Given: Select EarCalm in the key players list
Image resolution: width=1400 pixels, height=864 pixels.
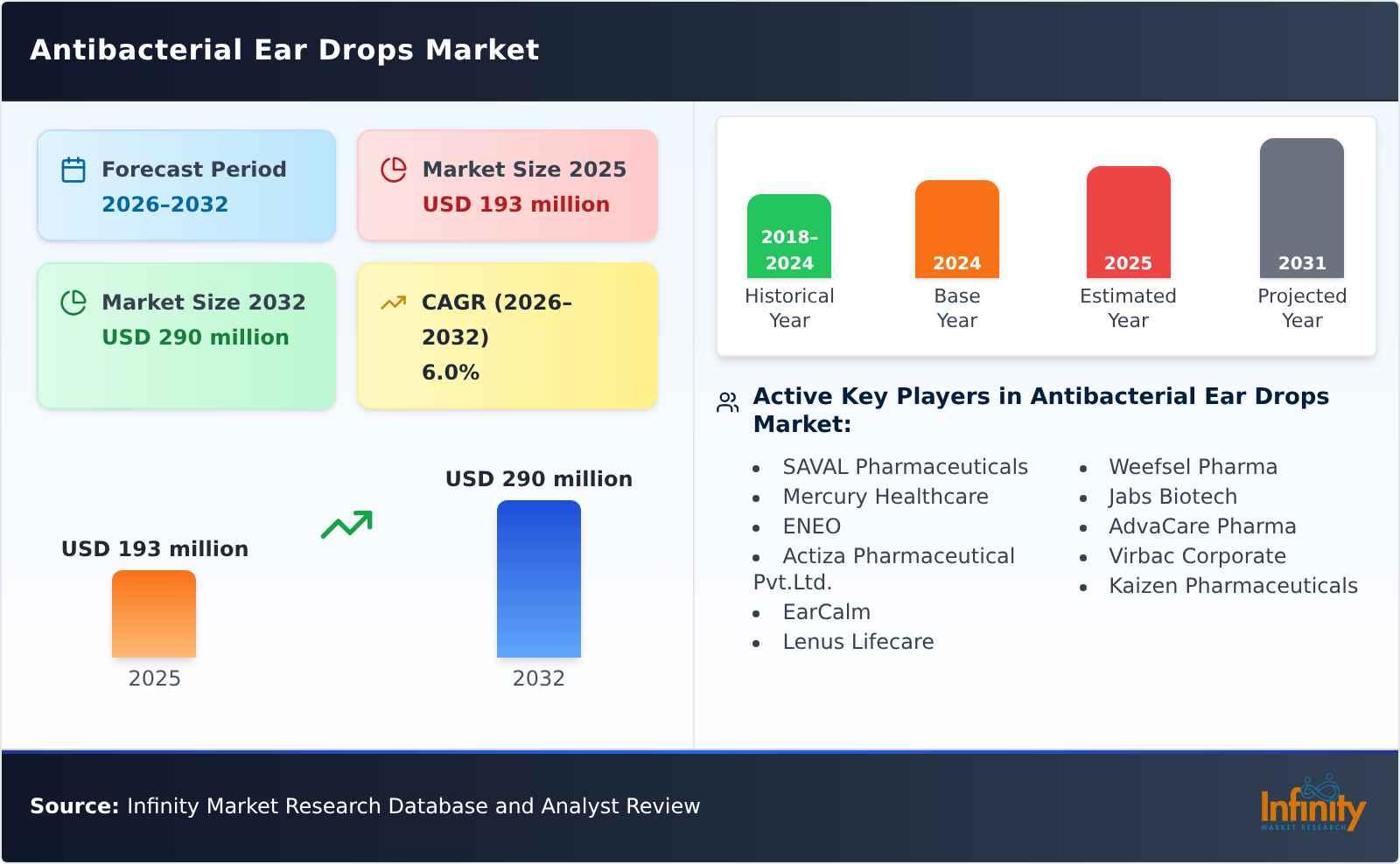Looking at the screenshot, I should pos(827,612).
